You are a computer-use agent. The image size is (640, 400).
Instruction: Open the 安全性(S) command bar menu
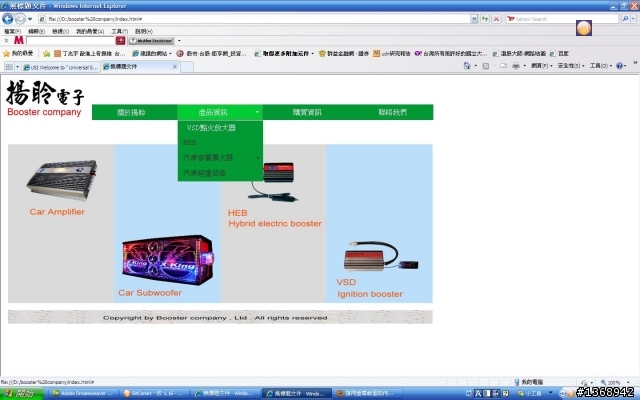571,66
